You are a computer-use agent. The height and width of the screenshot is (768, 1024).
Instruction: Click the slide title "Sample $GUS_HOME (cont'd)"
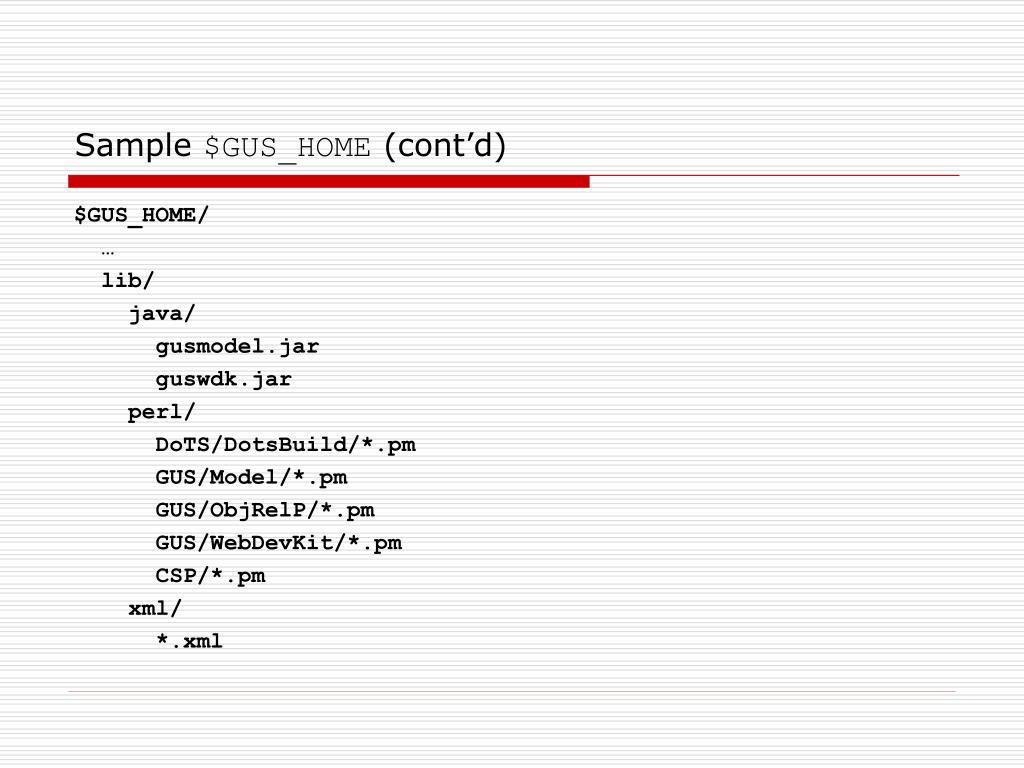point(291,146)
